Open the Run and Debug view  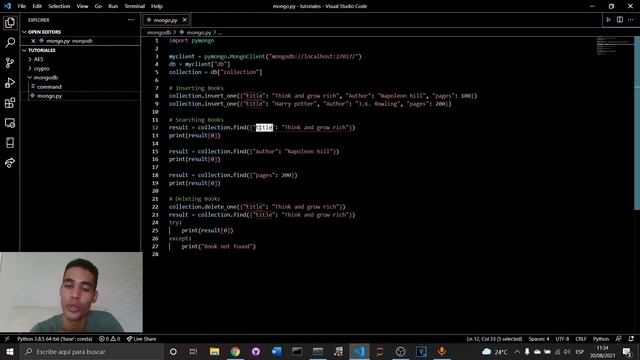click(x=10, y=82)
